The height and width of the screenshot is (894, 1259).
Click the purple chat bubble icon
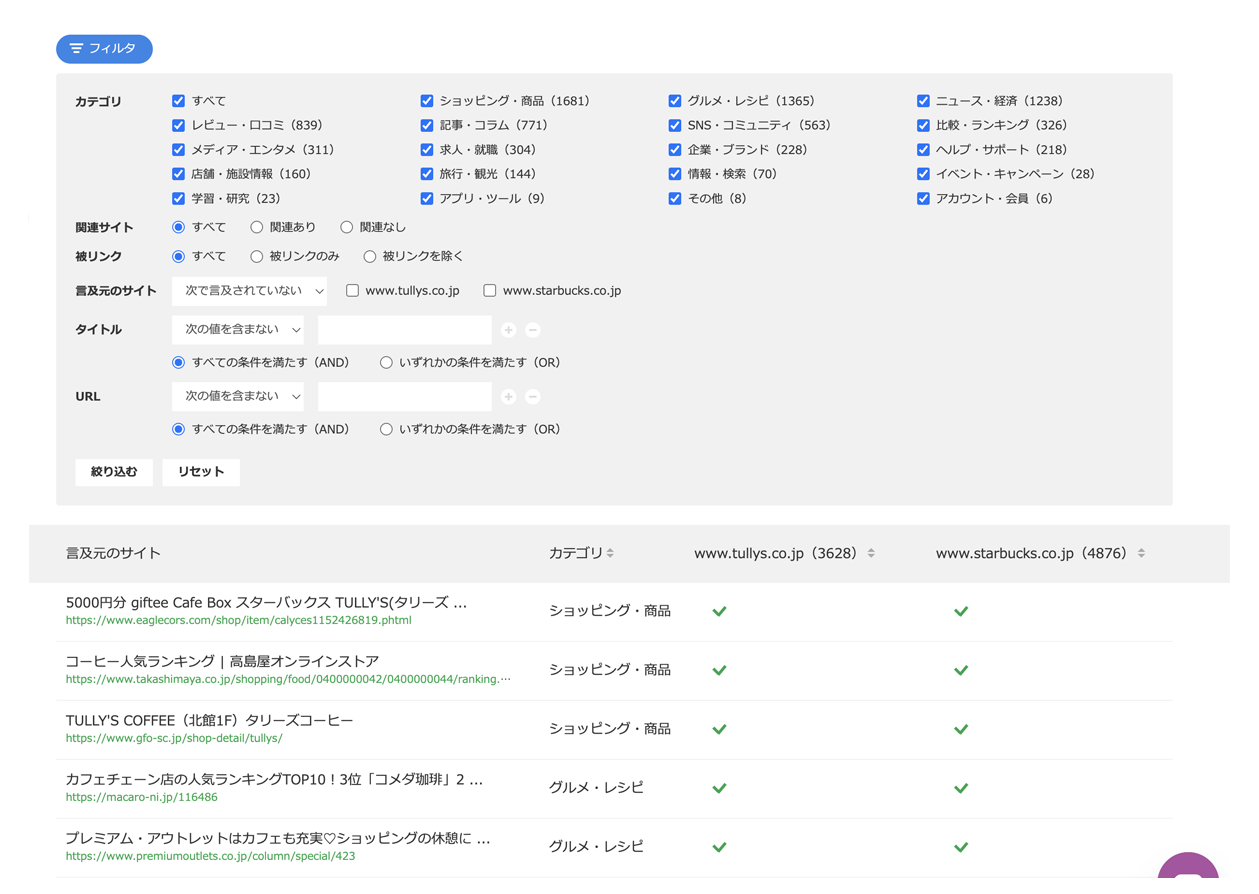point(1187,872)
